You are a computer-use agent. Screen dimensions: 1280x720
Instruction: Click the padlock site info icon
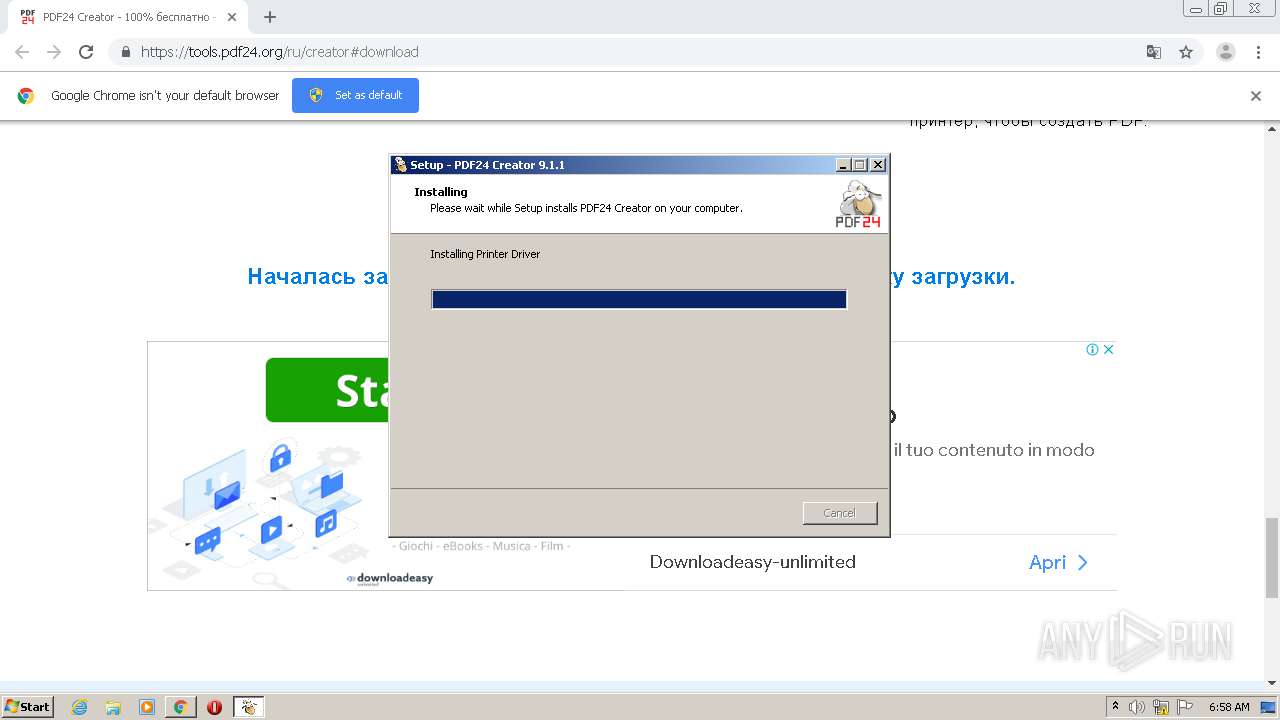[125, 52]
